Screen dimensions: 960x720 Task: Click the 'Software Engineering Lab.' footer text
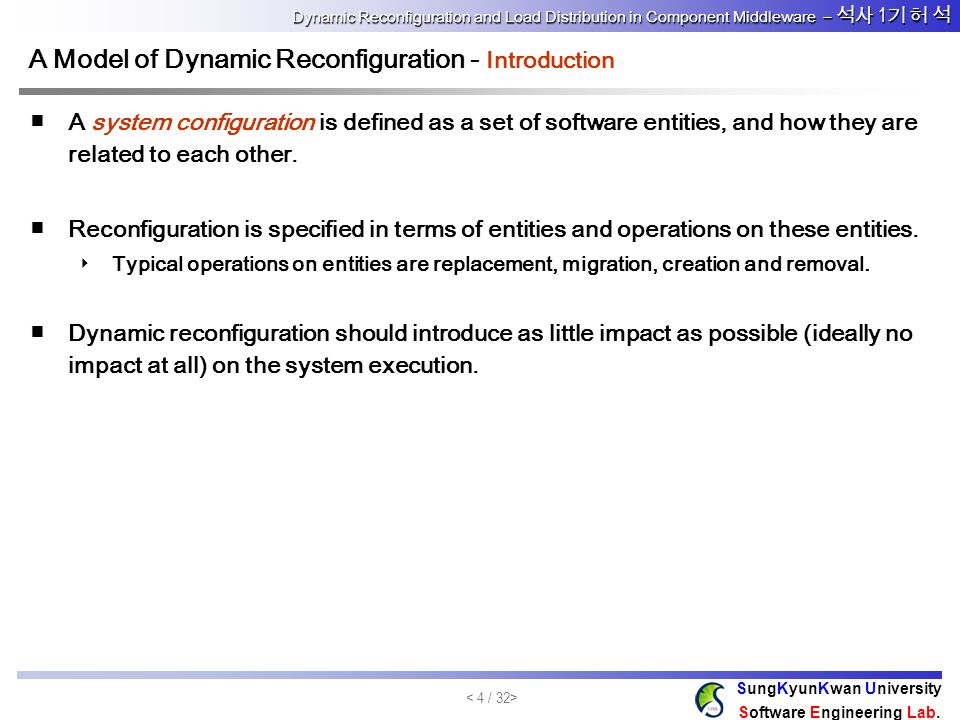coord(839,711)
